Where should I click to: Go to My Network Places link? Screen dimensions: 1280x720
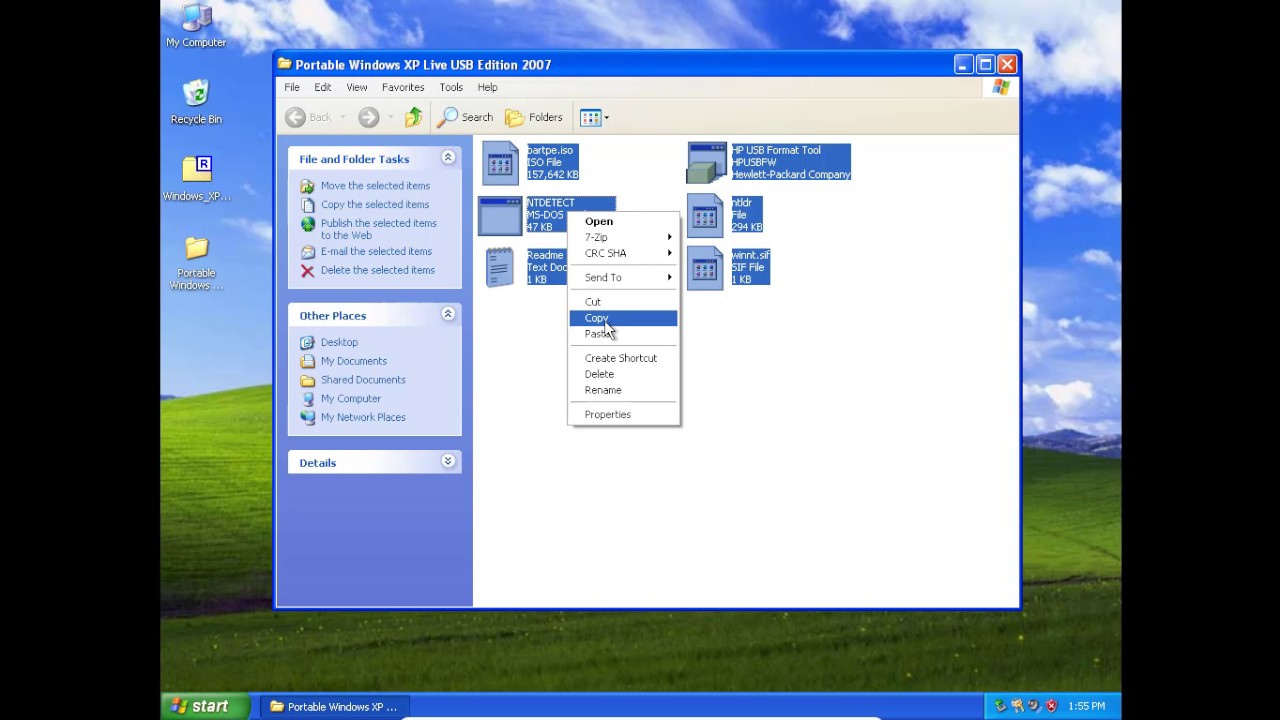point(363,417)
